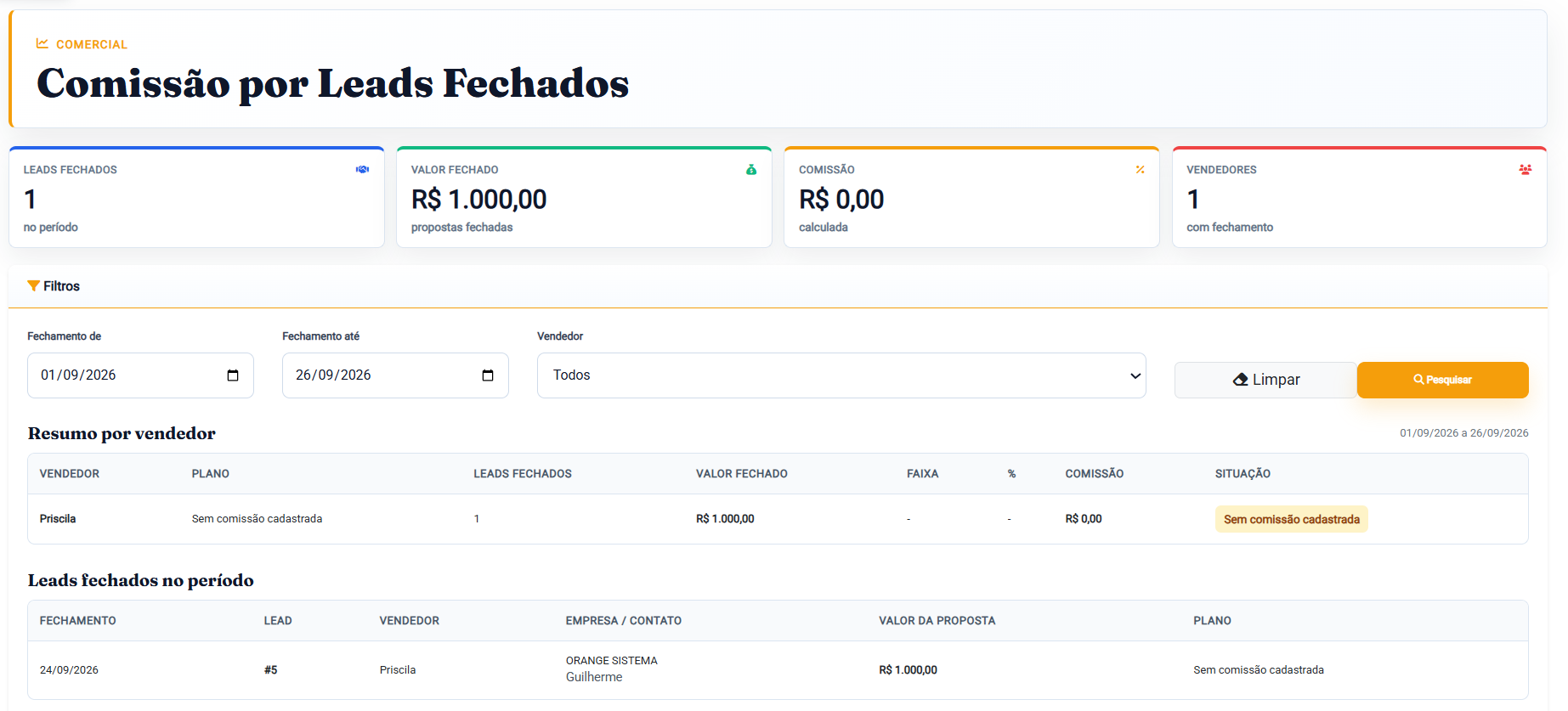This screenshot has height=711, width=1568.
Task: Click the percent icon in Comissão card
Action: [1140, 169]
